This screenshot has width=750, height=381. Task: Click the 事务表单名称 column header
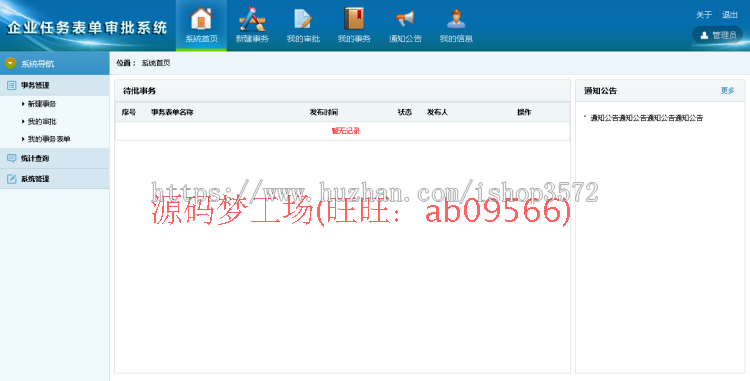coord(172,112)
